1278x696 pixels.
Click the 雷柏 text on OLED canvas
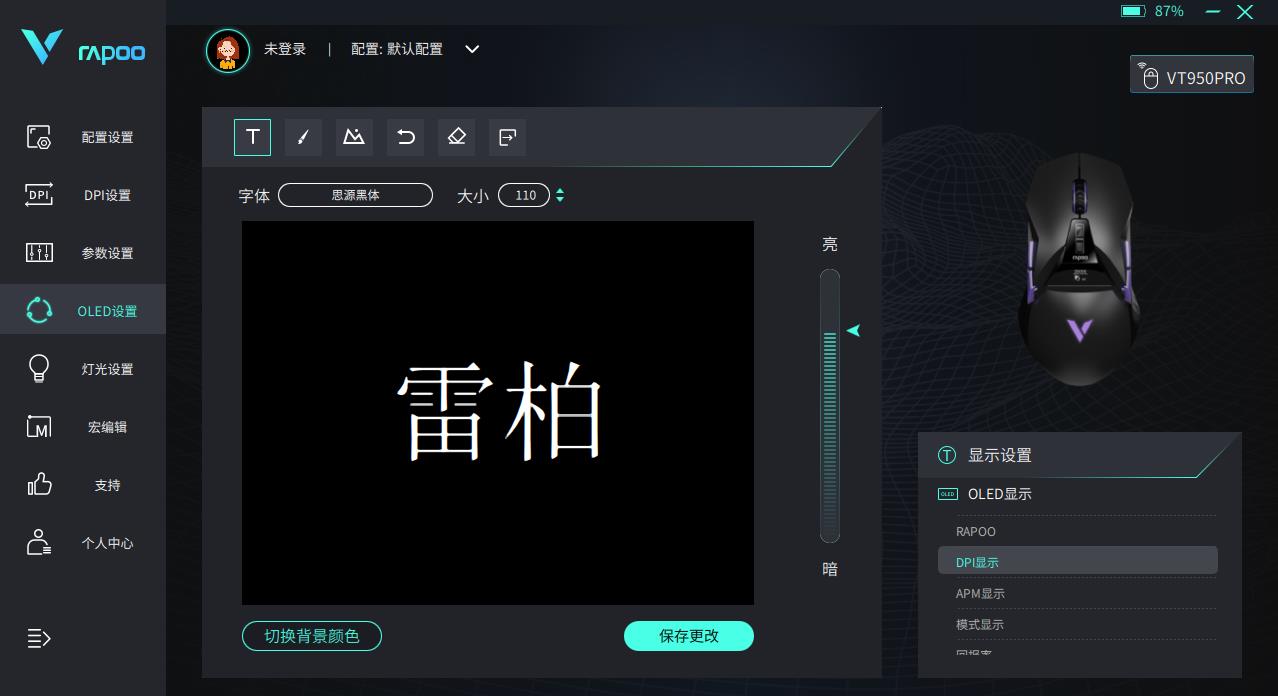coord(499,412)
